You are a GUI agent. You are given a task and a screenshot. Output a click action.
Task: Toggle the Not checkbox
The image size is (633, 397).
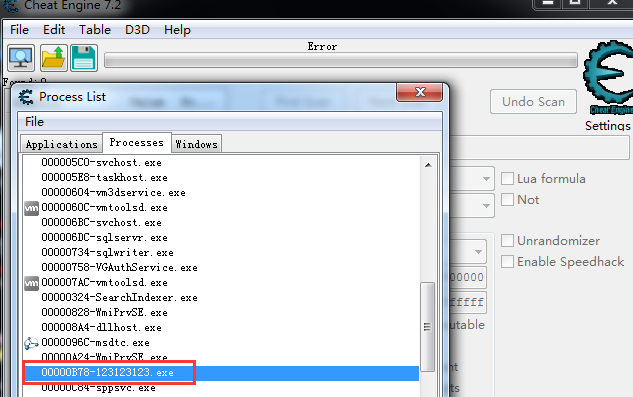pos(507,200)
